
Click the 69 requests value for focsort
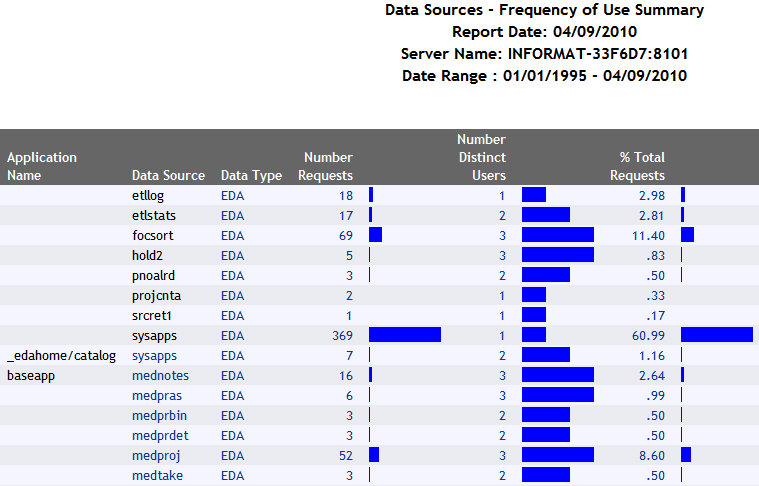pos(346,236)
